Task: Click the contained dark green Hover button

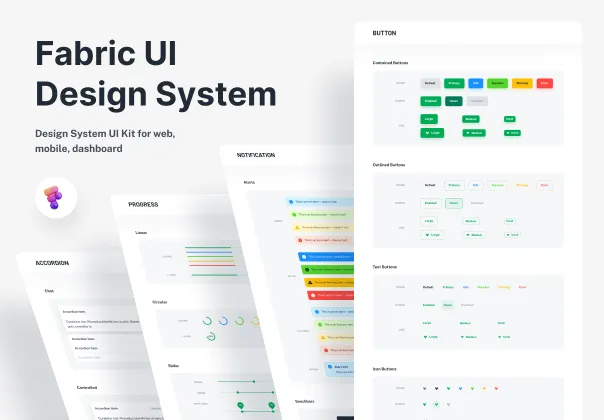Action: tap(454, 101)
